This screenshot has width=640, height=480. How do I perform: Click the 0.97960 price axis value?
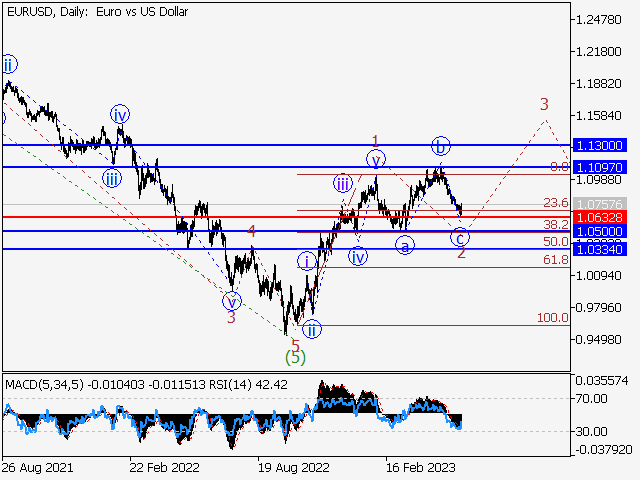coord(598,308)
